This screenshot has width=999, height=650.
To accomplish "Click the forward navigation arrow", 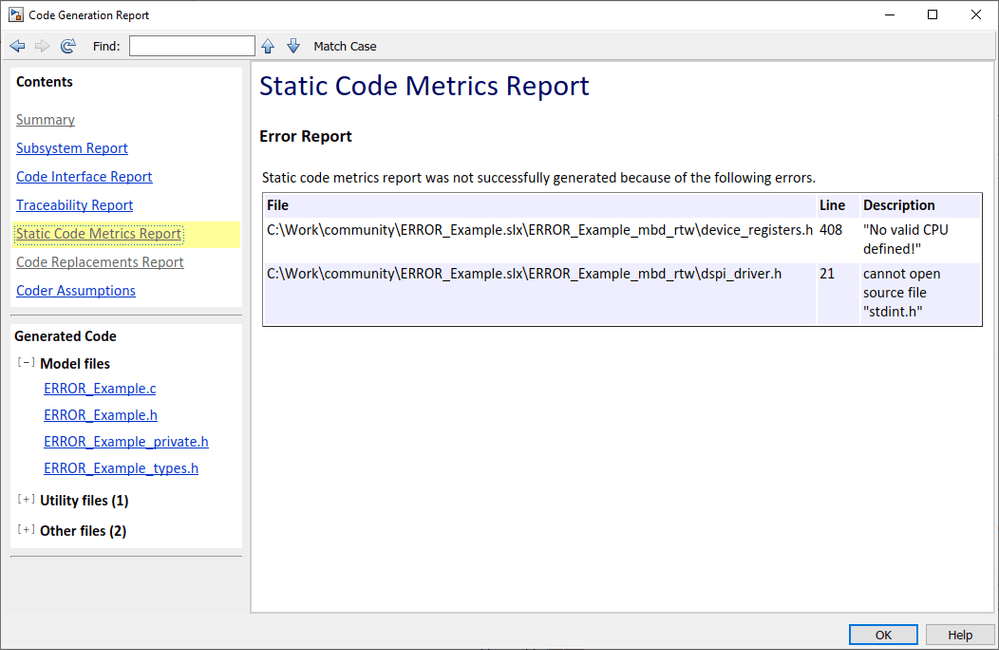I will (40, 45).
